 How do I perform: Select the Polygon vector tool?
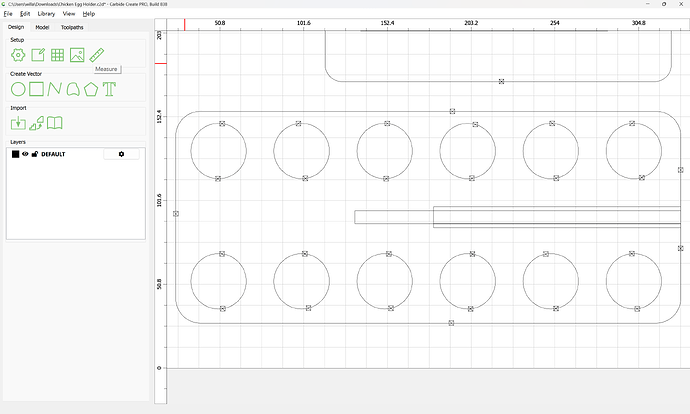point(91,89)
